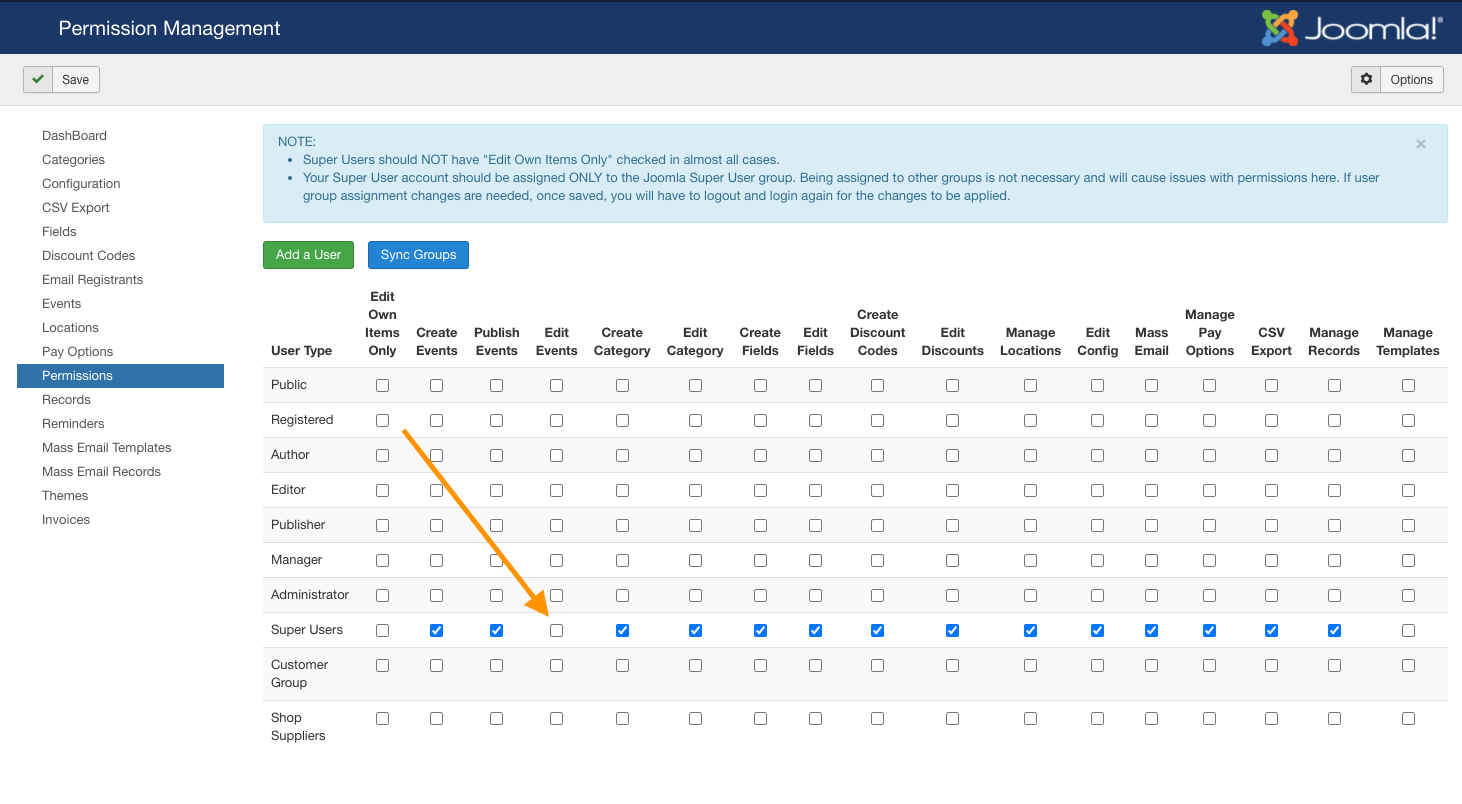This screenshot has height=804, width=1462.
Task: Dismiss the NOTE alert with X
Action: pos(1420,144)
